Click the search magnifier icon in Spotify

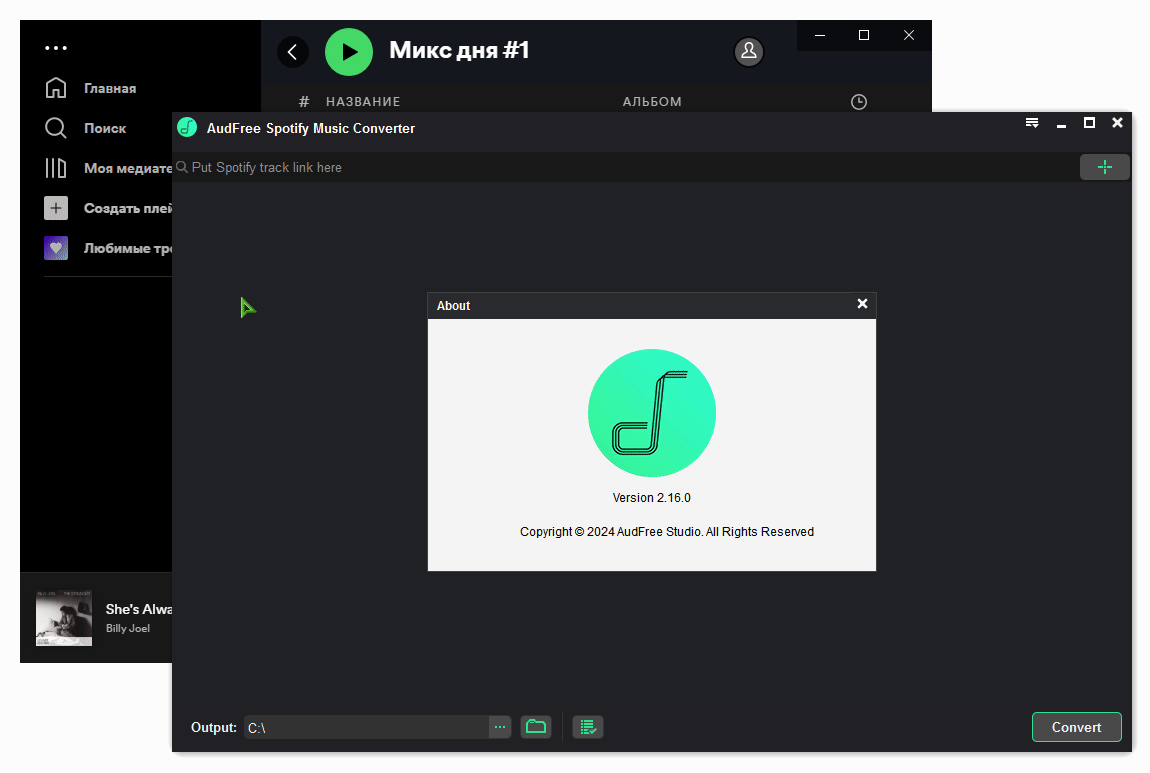tap(56, 128)
